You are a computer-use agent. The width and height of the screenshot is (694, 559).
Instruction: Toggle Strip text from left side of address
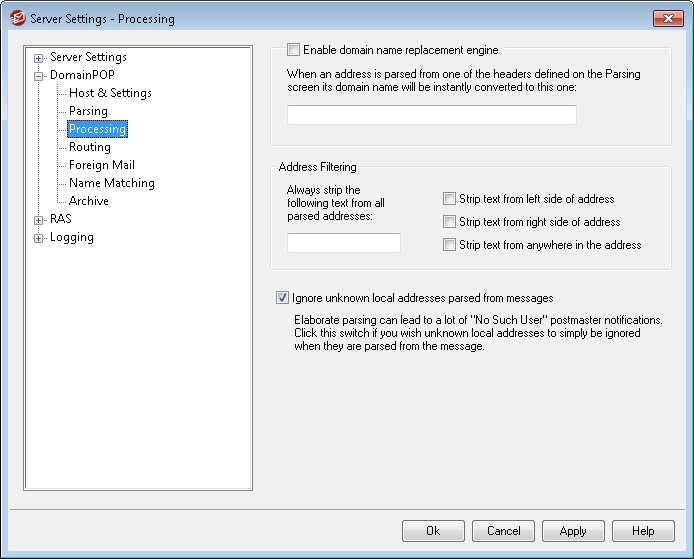(x=450, y=199)
